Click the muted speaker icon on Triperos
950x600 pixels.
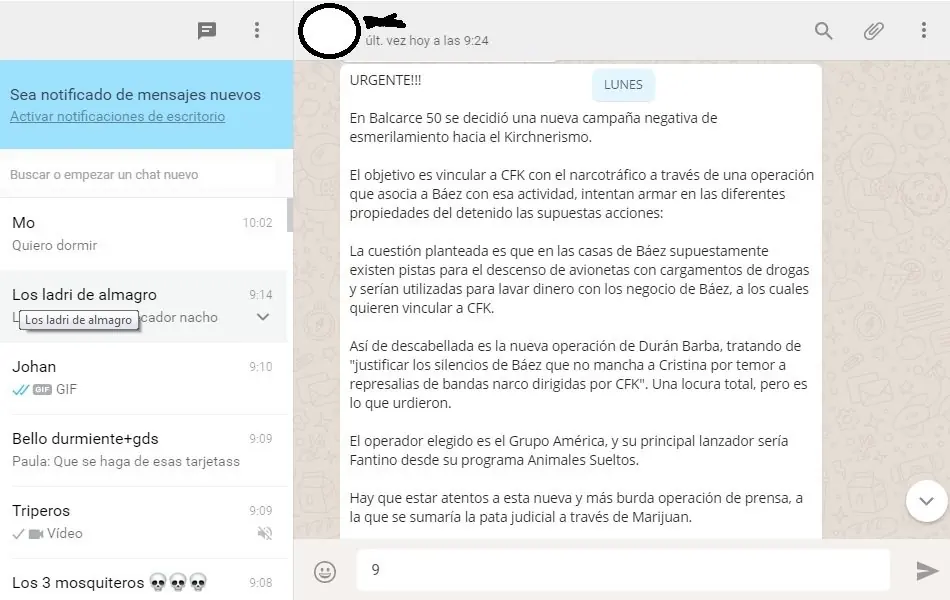tap(262, 533)
